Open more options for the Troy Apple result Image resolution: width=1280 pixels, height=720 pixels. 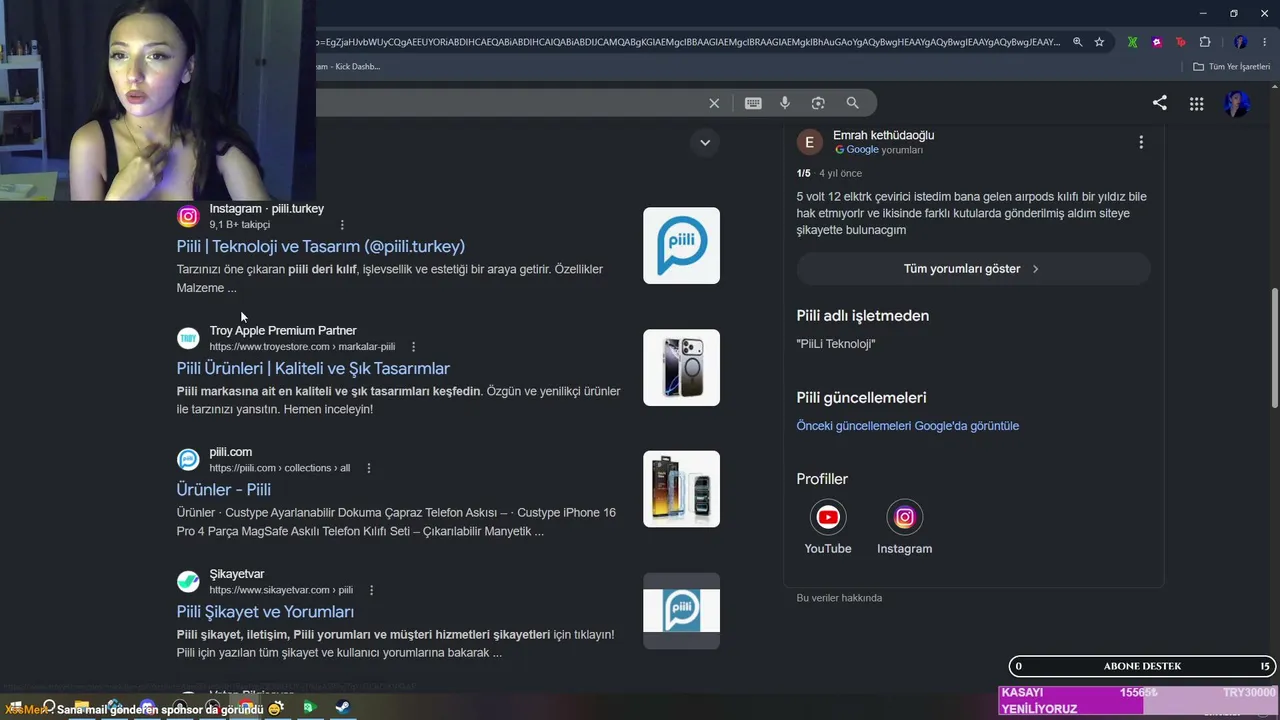(413, 347)
